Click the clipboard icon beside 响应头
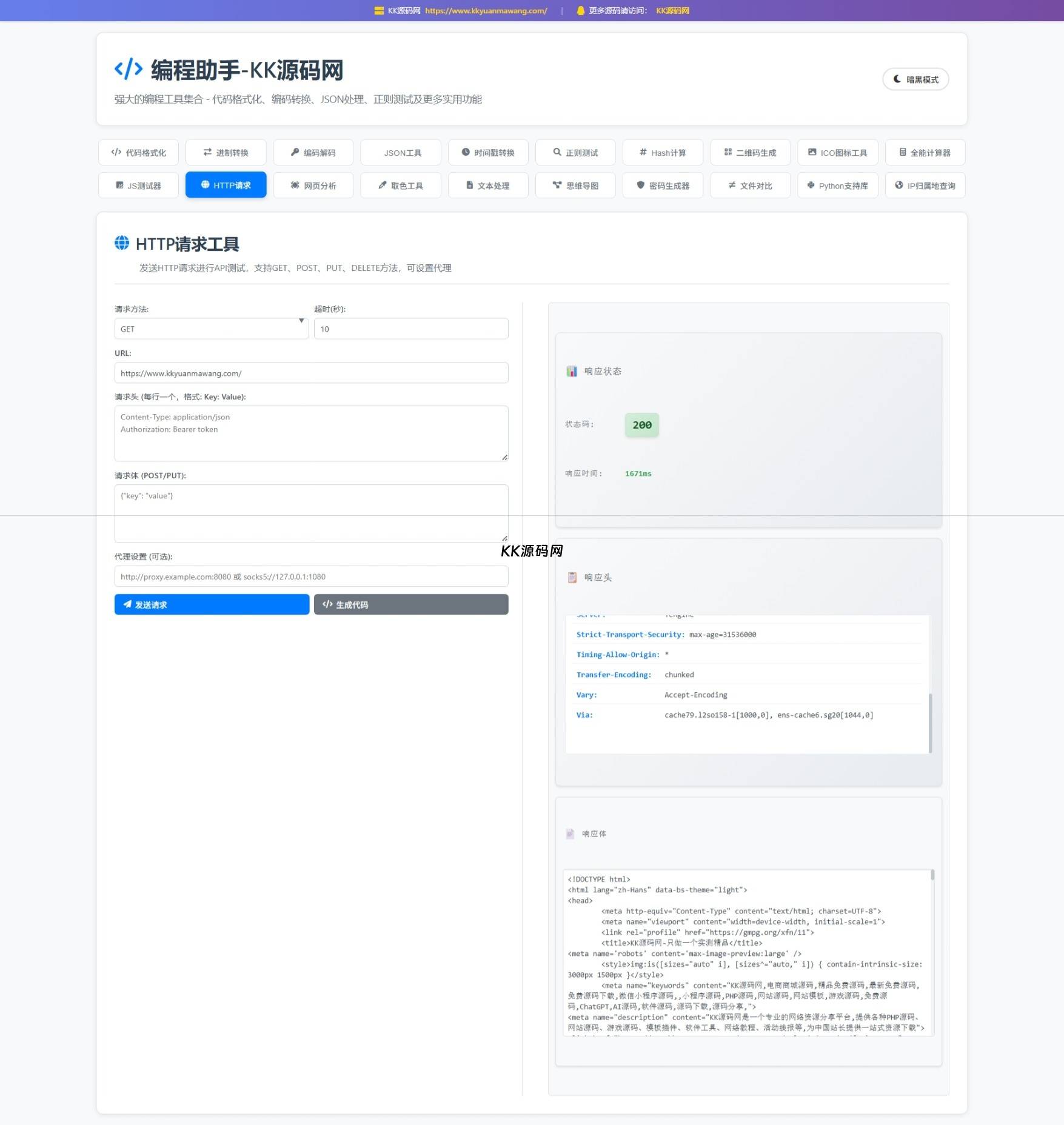Image resolution: width=1064 pixels, height=1125 pixels. pyautogui.click(x=572, y=577)
